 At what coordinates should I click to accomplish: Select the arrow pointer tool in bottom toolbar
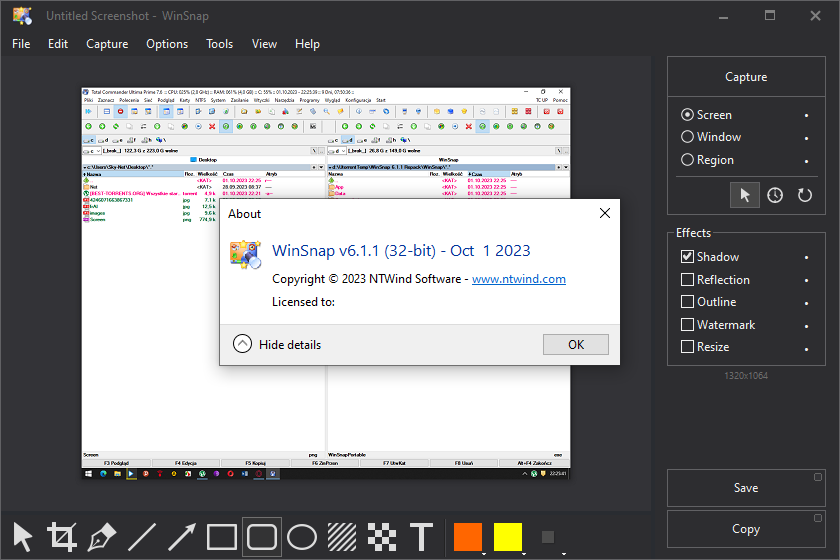pos(22,537)
